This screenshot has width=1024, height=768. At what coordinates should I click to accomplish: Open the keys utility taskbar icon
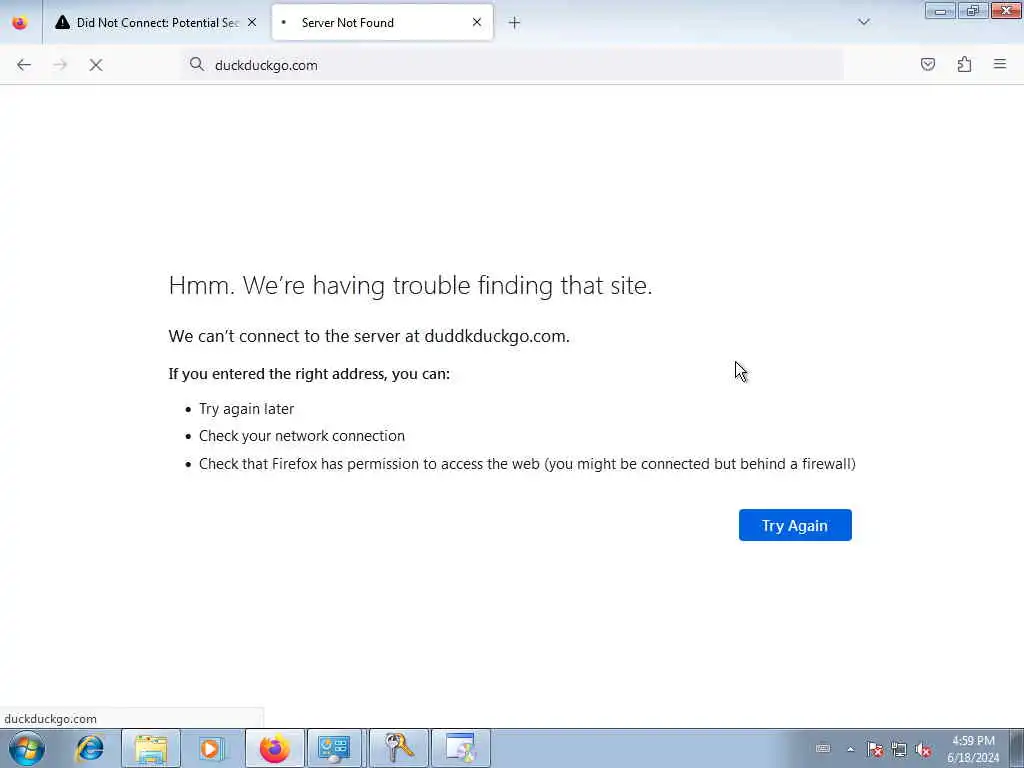[x=398, y=748]
